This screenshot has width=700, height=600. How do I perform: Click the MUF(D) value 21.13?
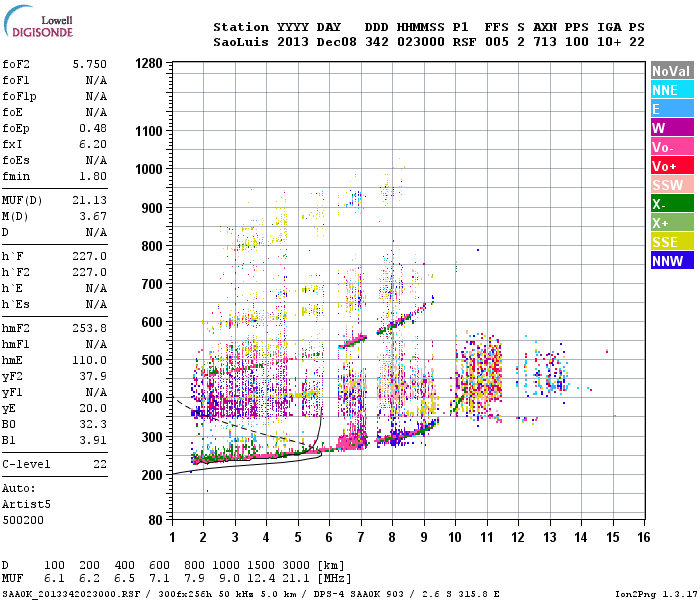[90, 200]
